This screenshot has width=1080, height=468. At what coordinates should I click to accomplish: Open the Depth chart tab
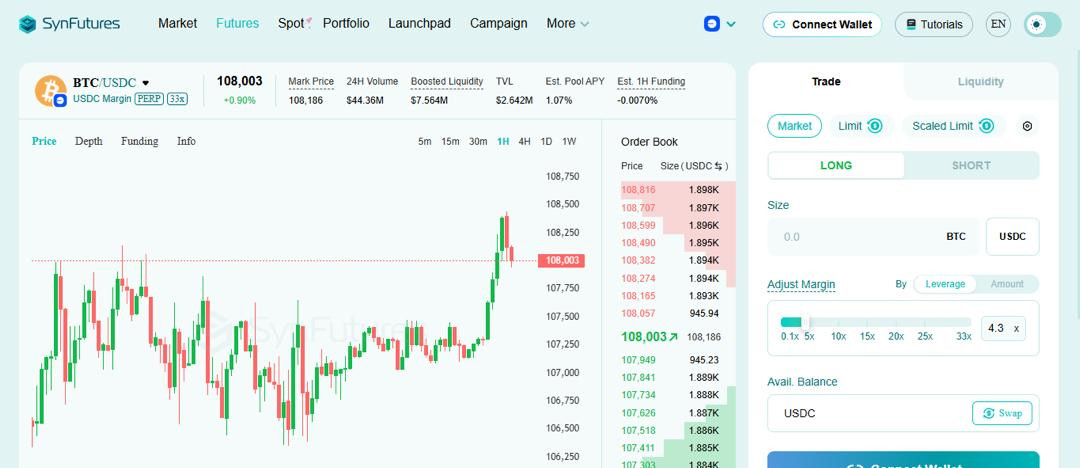[x=88, y=141]
